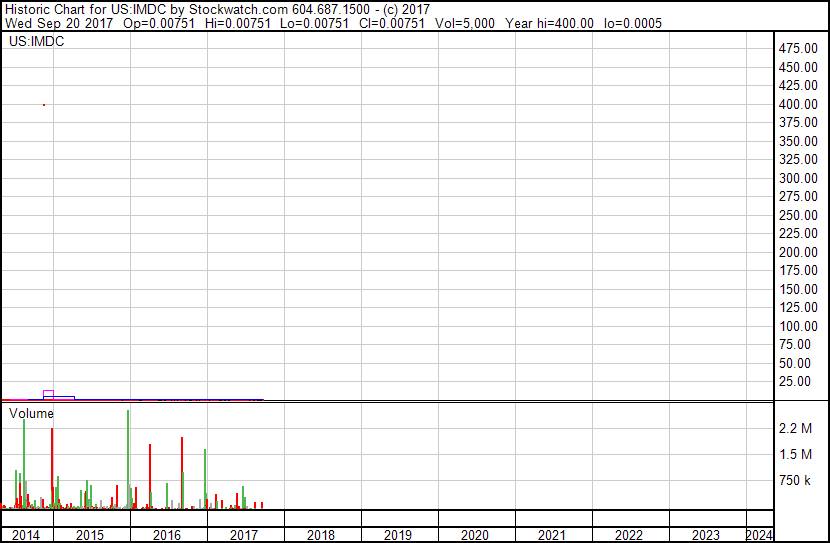Select the 2017 year marker on timeline
830x543 pixels.
tap(244, 535)
